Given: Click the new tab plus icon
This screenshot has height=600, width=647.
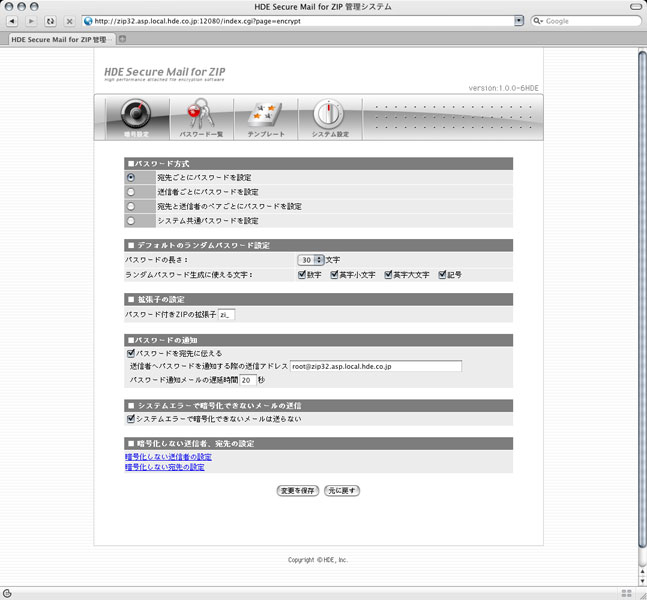Looking at the screenshot, I should (x=122, y=39).
